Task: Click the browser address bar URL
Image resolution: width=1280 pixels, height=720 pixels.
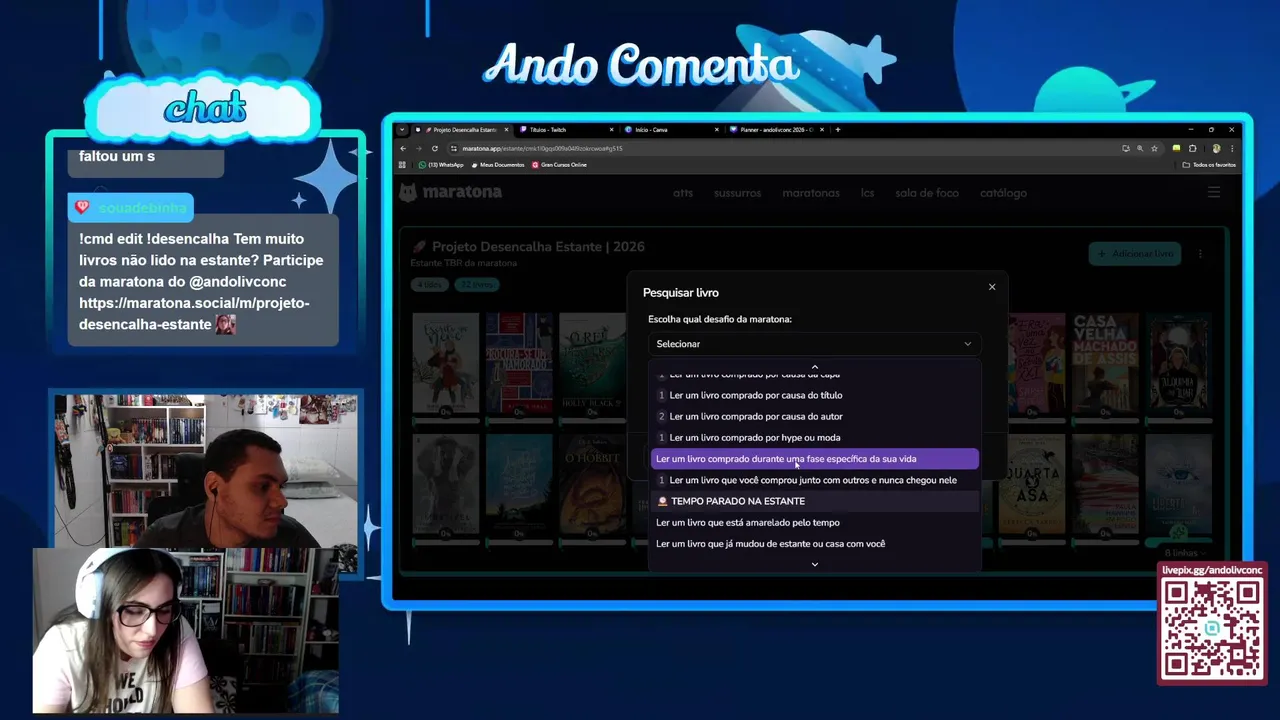Action: click(542, 148)
